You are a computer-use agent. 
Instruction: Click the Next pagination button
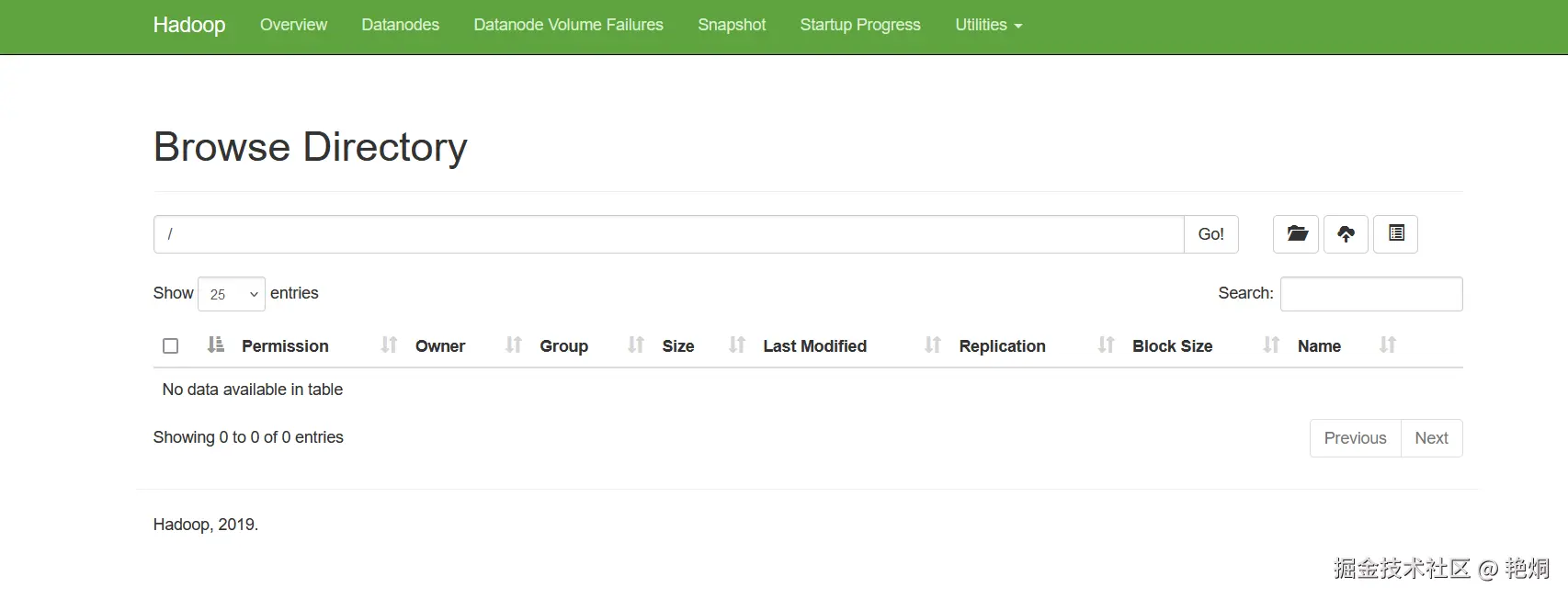click(x=1431, y=438)
